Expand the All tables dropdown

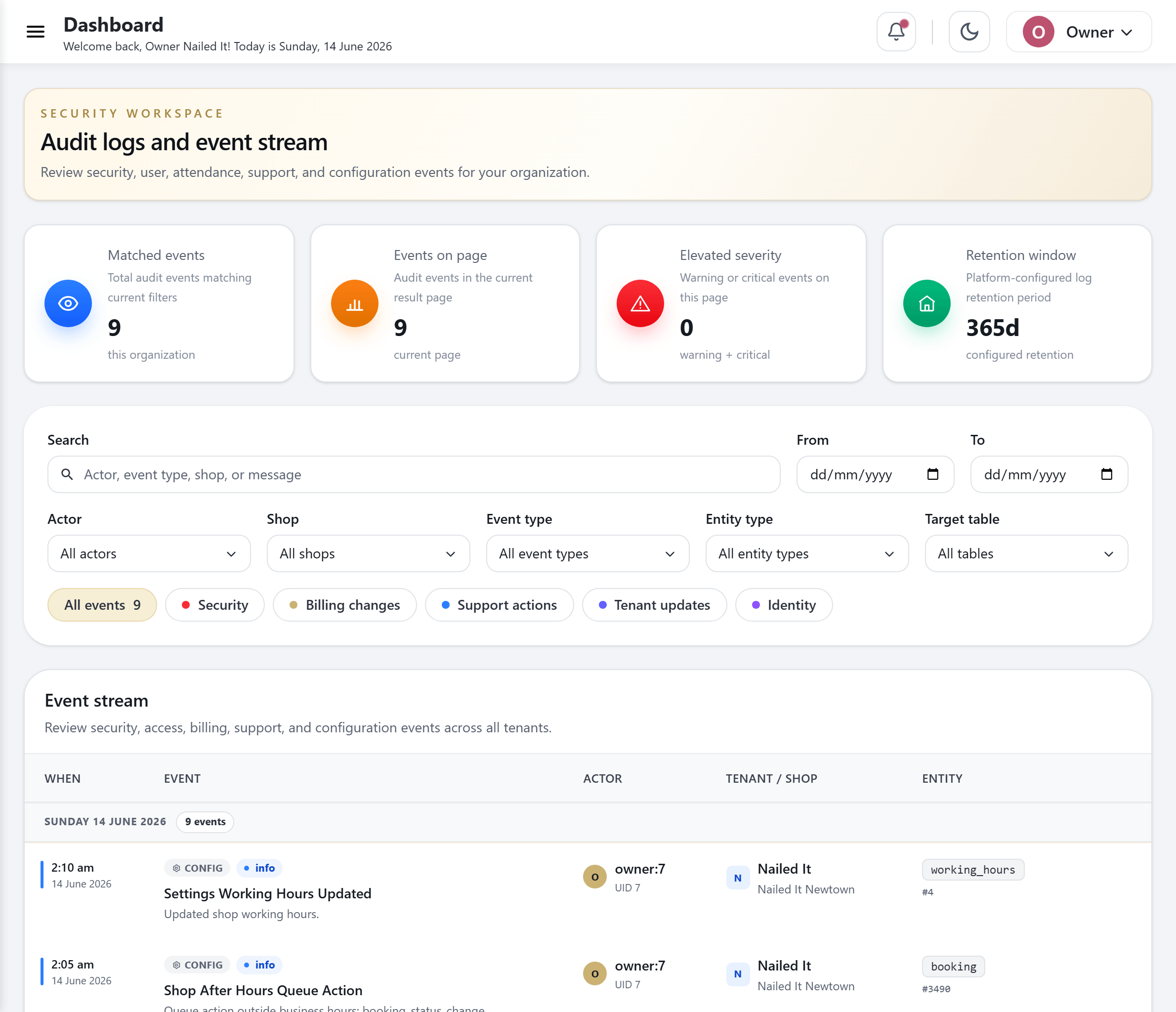pyautogui.click(x=1026, y=553)
